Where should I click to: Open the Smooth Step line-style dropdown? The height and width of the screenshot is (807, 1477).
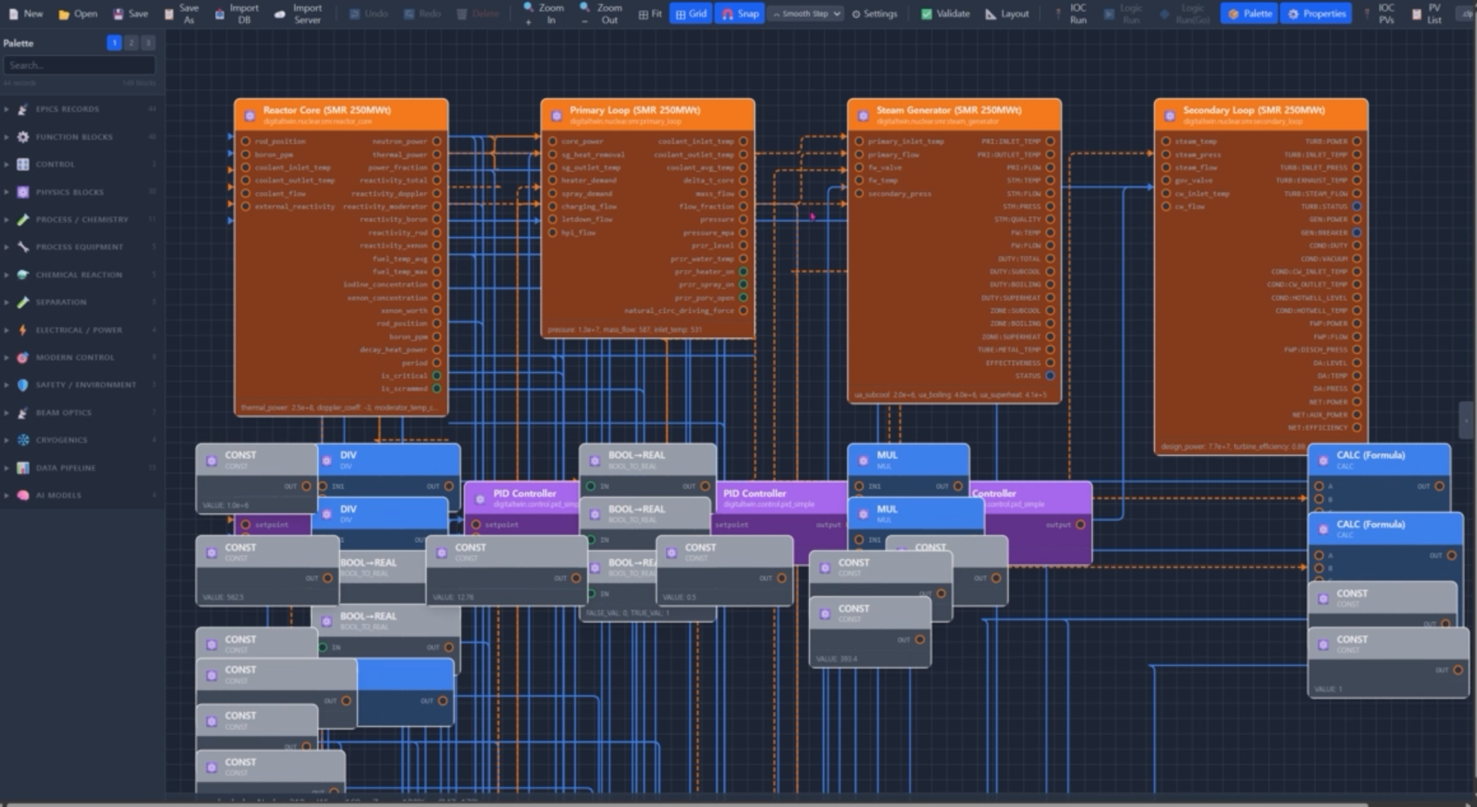(806, 14)
